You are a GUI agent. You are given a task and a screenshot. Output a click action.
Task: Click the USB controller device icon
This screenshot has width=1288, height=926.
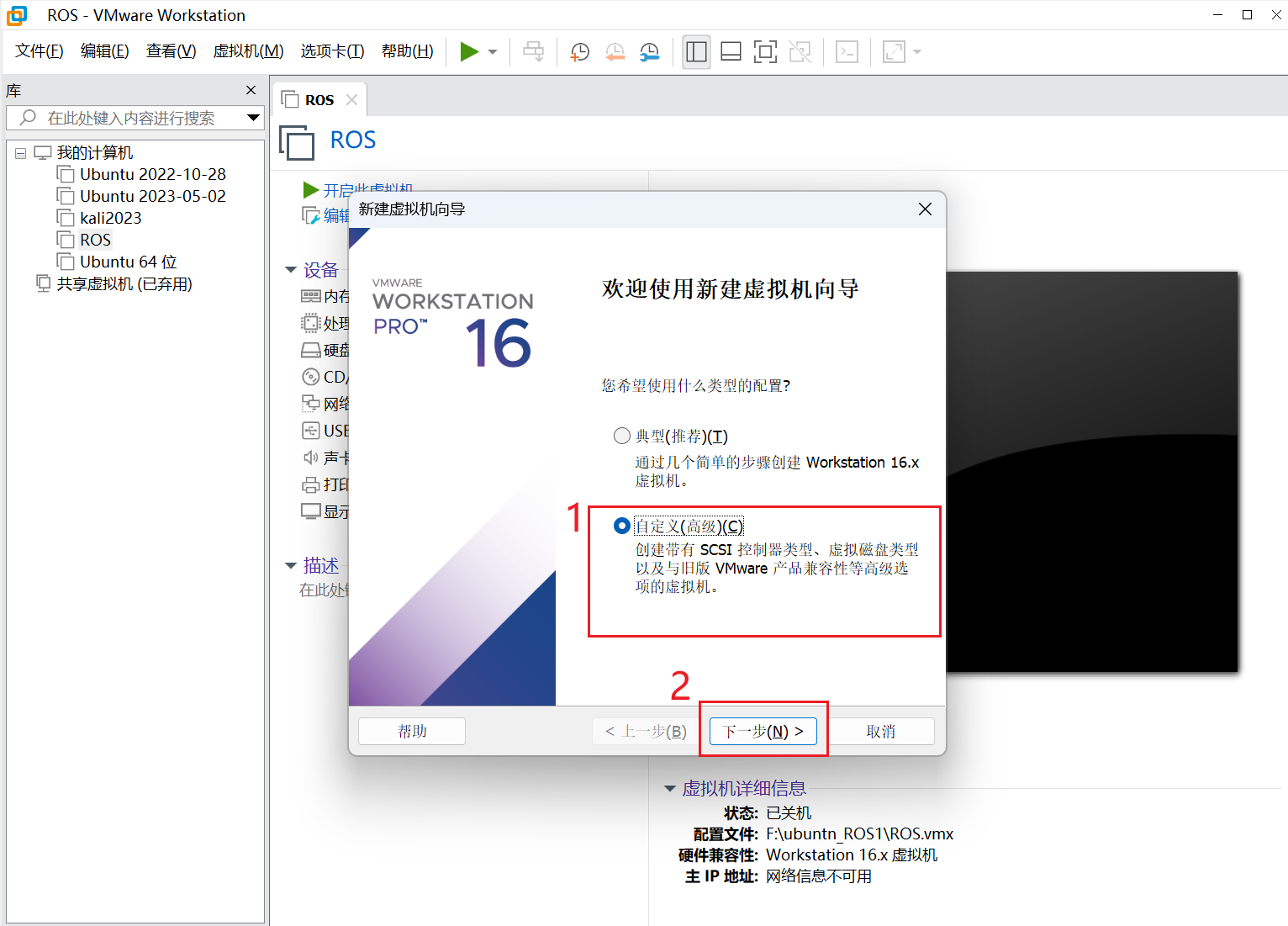310,431
